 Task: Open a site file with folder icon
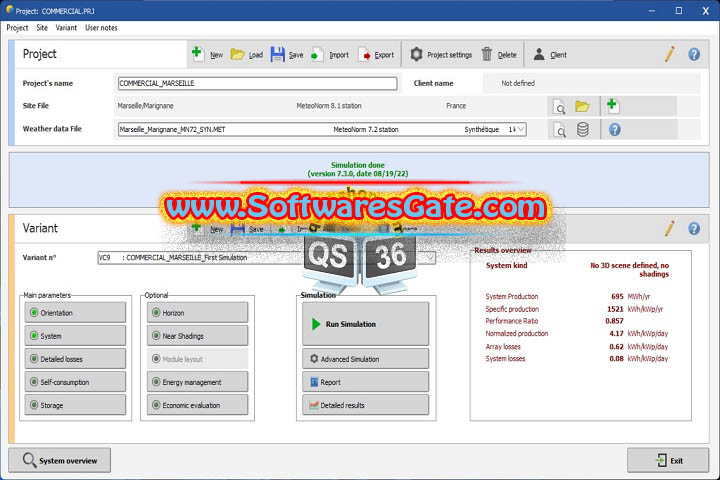582,107
